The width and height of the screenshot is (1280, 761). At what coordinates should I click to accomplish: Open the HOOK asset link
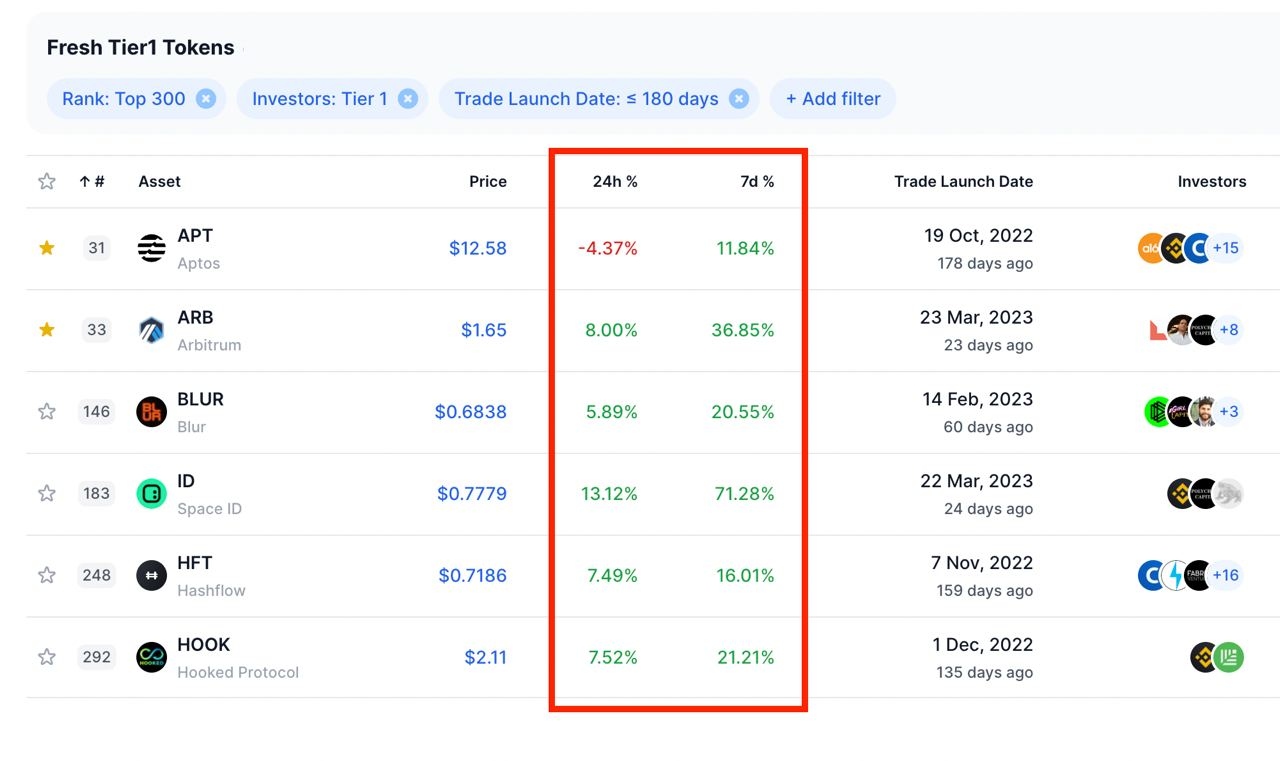tap(203, 645)
